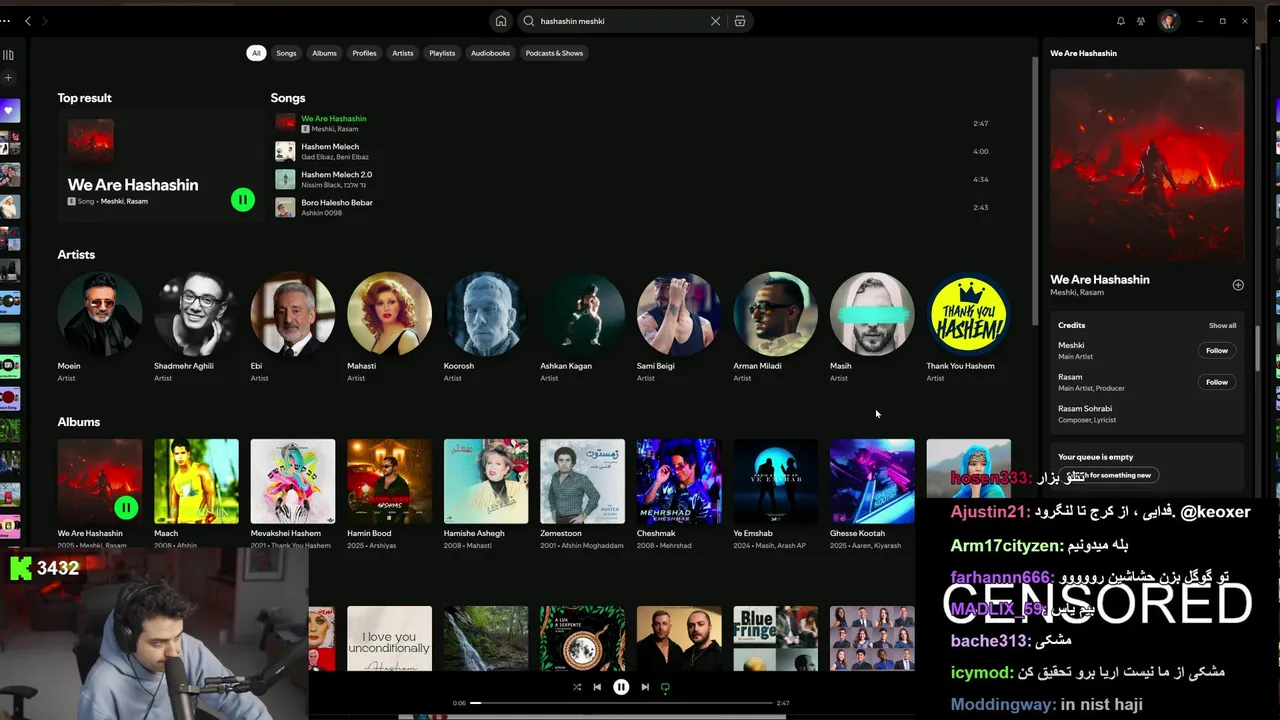The width and height of the screenshot is (1280, 720).
Task: Seek on the song progress bar
Action: click(x=621, y=703)
